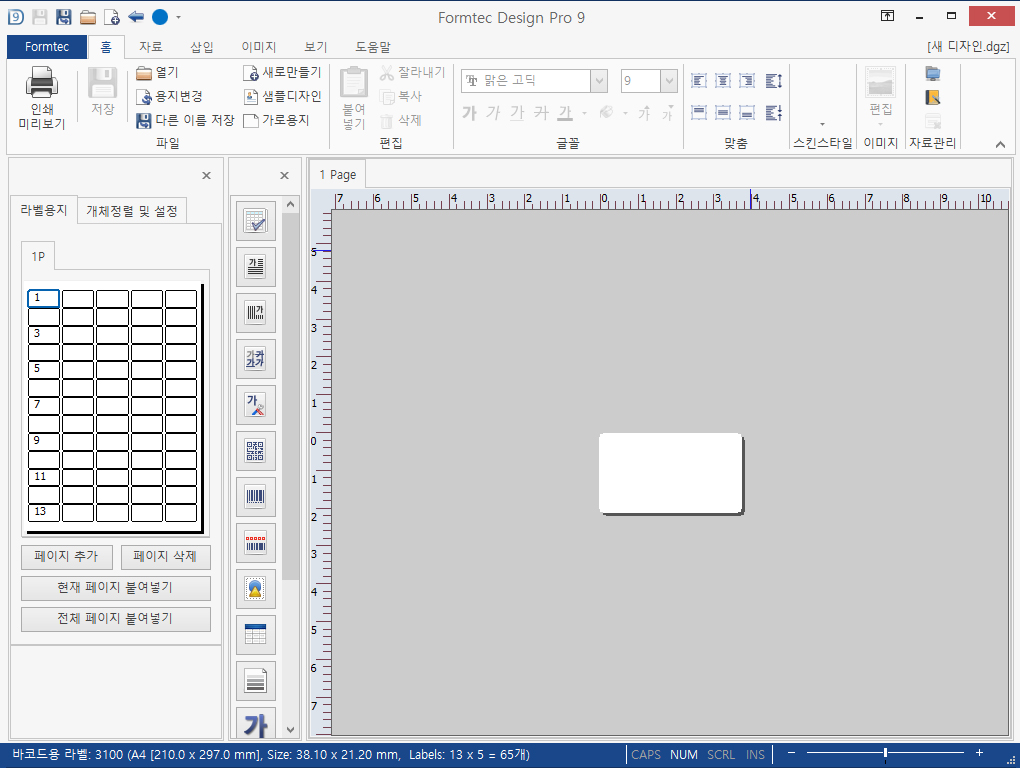This screenshot has height=768, width=1020.
Task: Click the align top icon in 맞춤 group
Action: tap(699, 113)
